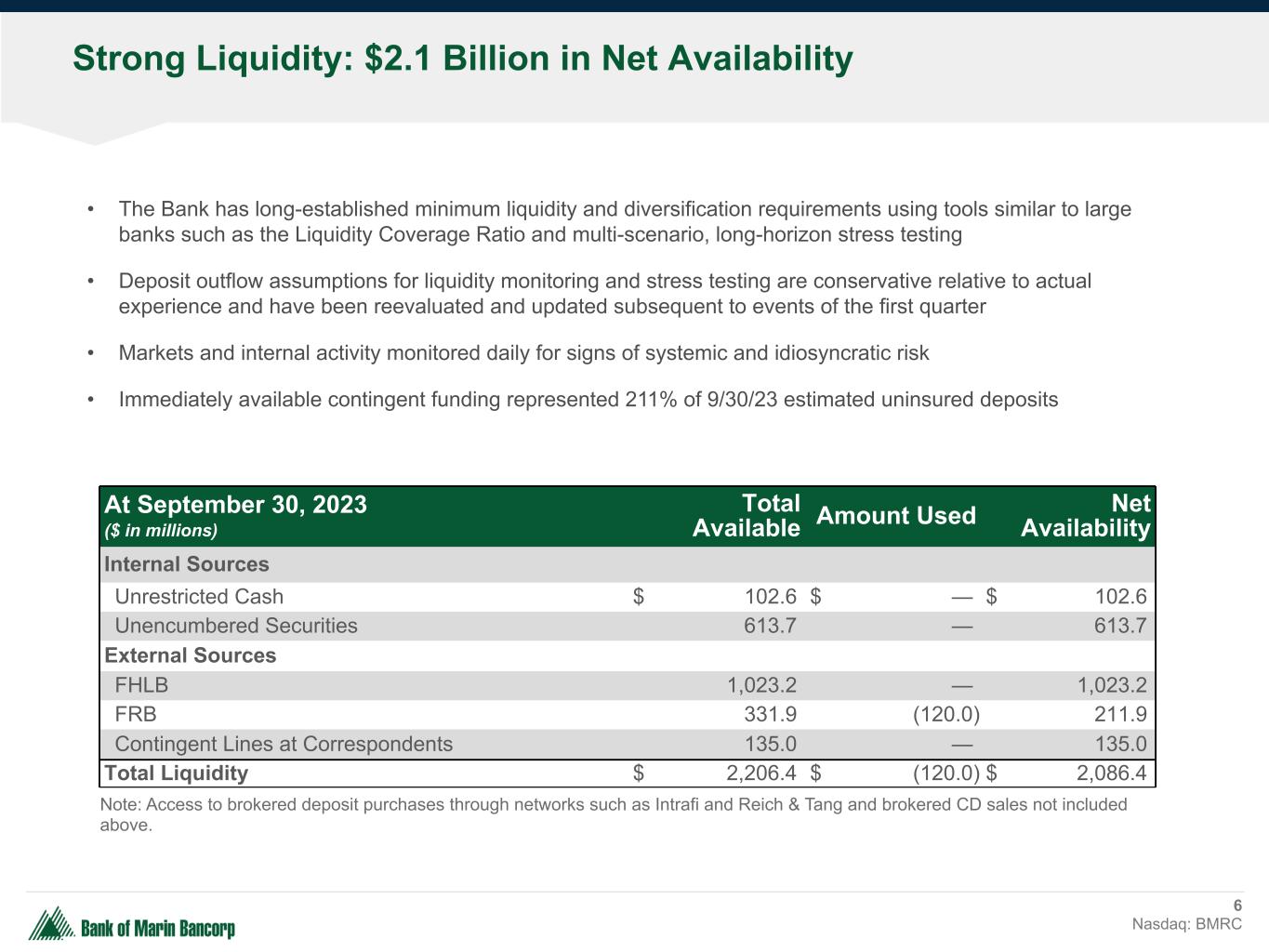The height and width of the screenshot is (952, 1269).
Task: Select the Unrestricted Cash row label
Action: tap(199, 597)
